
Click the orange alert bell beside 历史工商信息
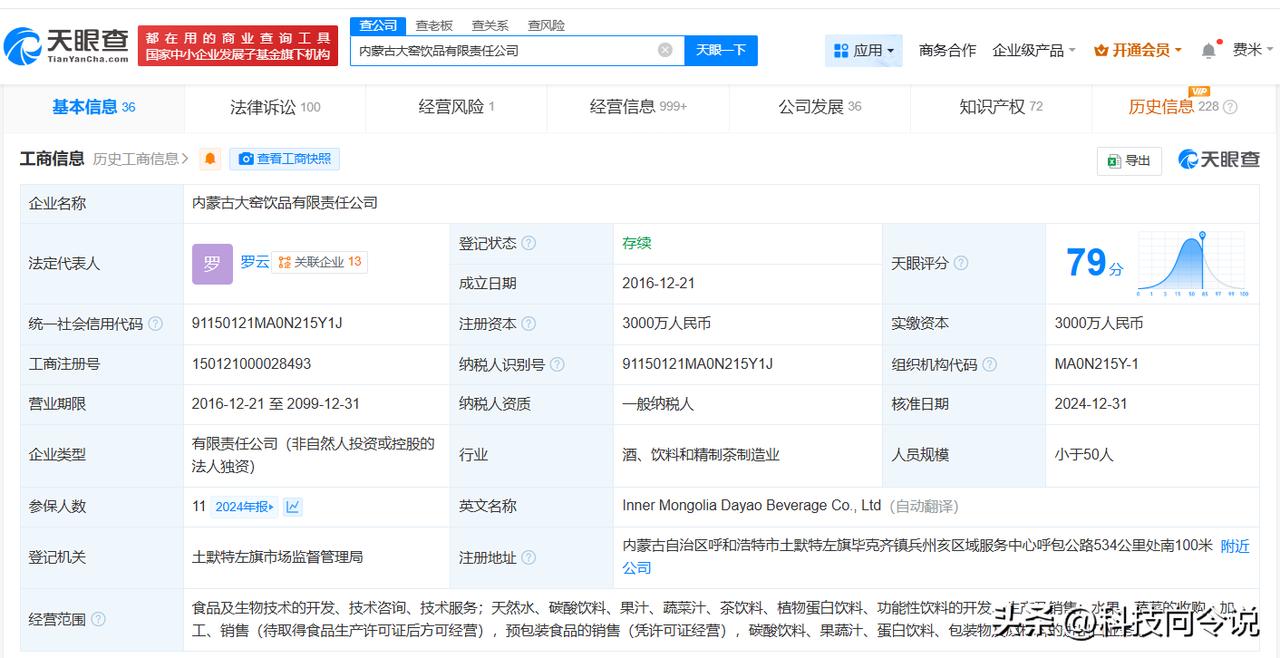coord(210,159)
